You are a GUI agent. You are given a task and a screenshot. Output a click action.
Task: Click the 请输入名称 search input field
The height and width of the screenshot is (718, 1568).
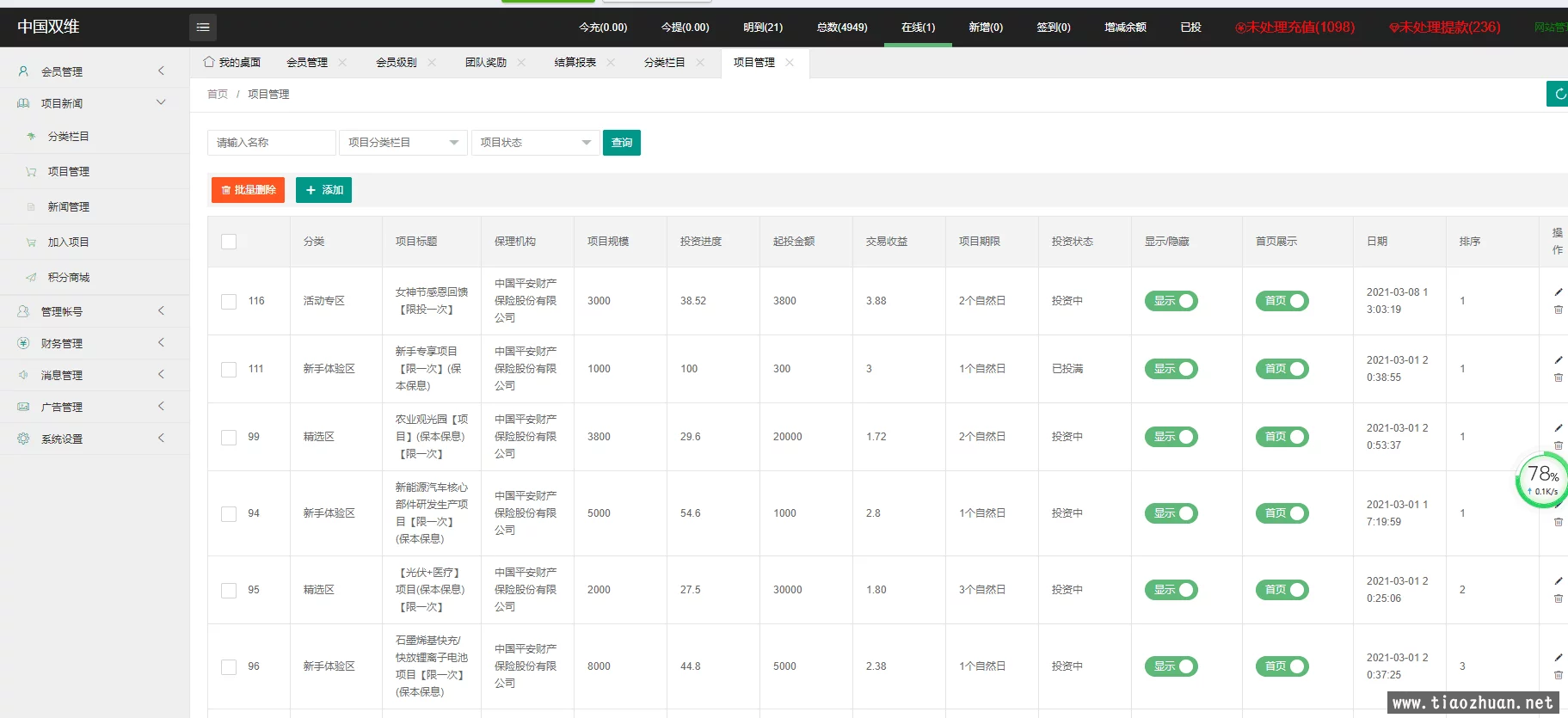pos(271,143)
